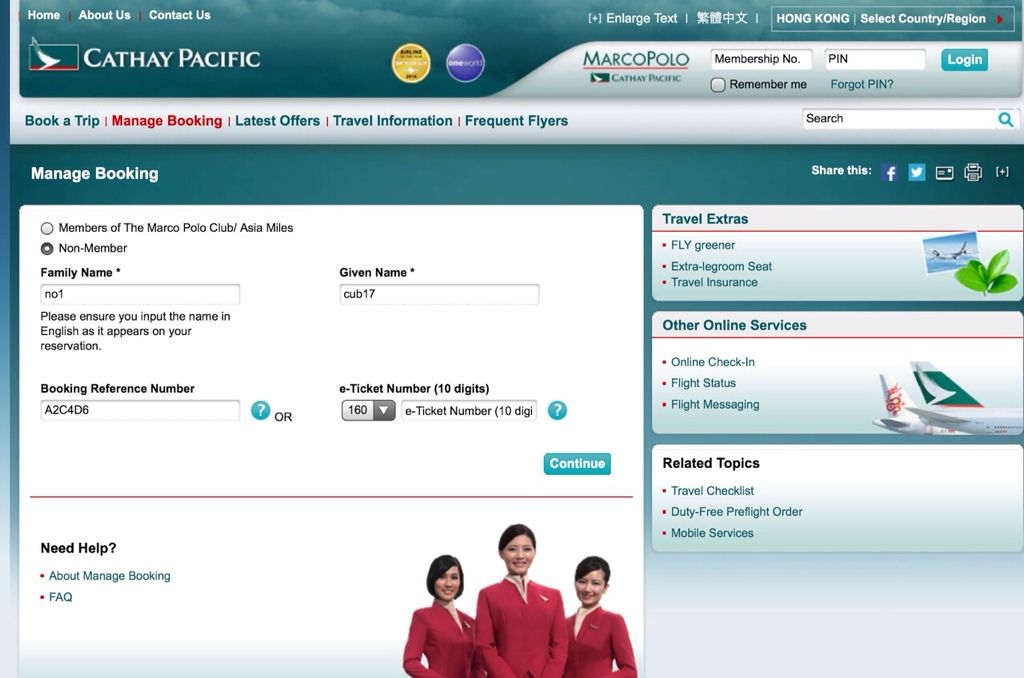Screen dimensions: 1024x678
Task: Click the red arrow beside Select Country/Region
Action: click(1000, 19)
